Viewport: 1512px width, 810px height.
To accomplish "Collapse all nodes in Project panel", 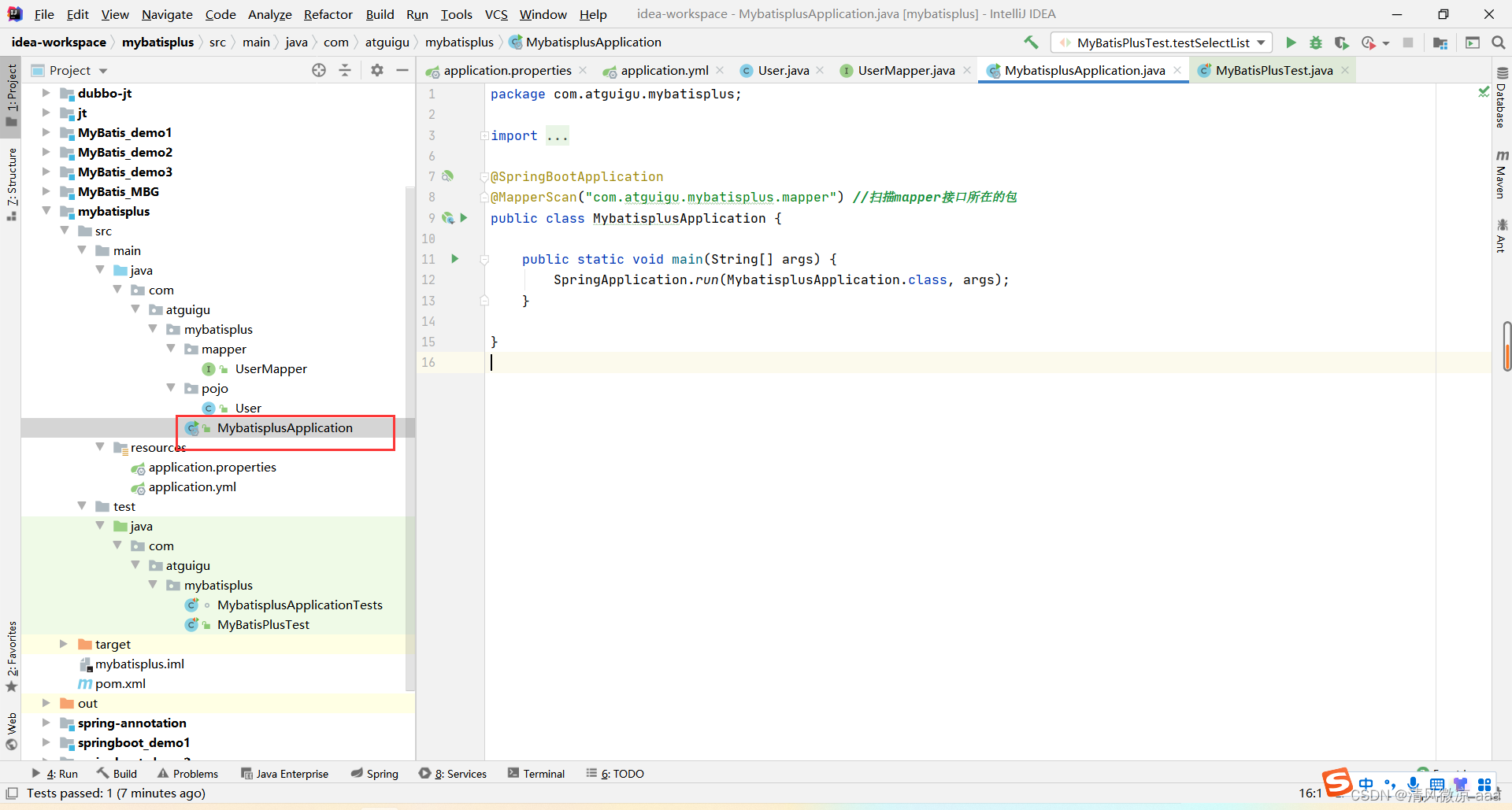I will [345, 70].
